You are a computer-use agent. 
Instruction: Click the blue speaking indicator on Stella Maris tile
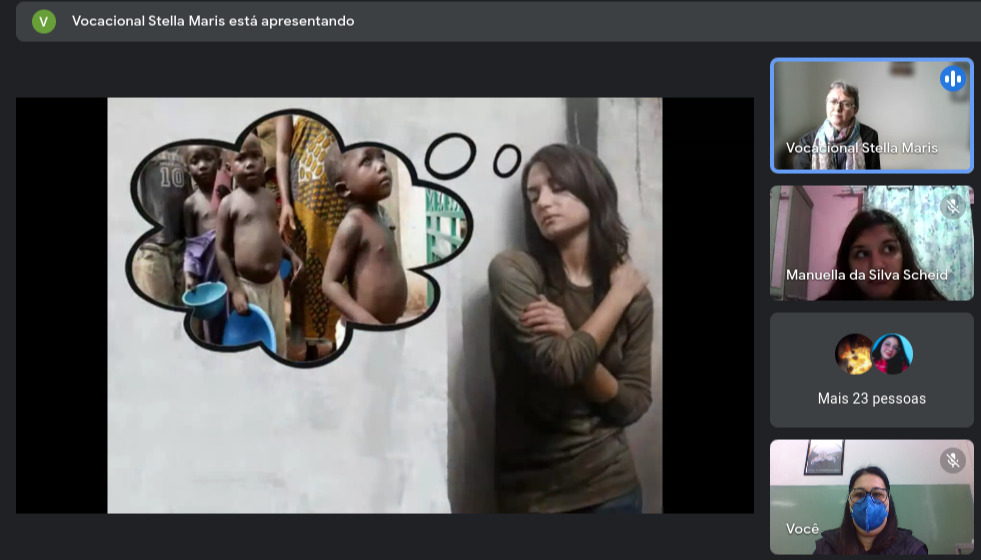point(952,79)
